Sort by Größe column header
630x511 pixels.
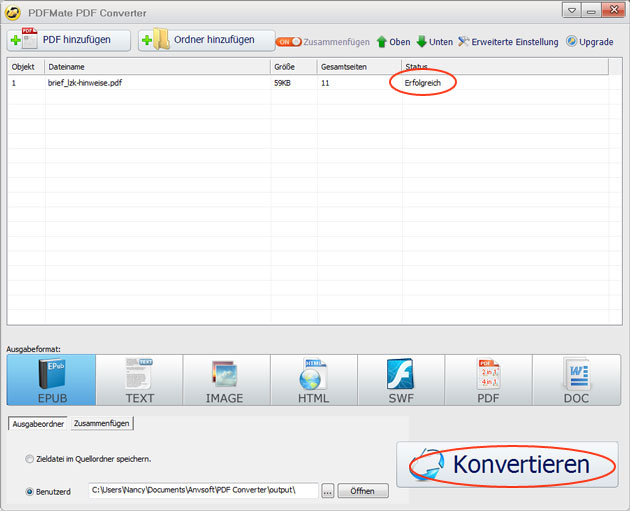click(x=294, y=67)
